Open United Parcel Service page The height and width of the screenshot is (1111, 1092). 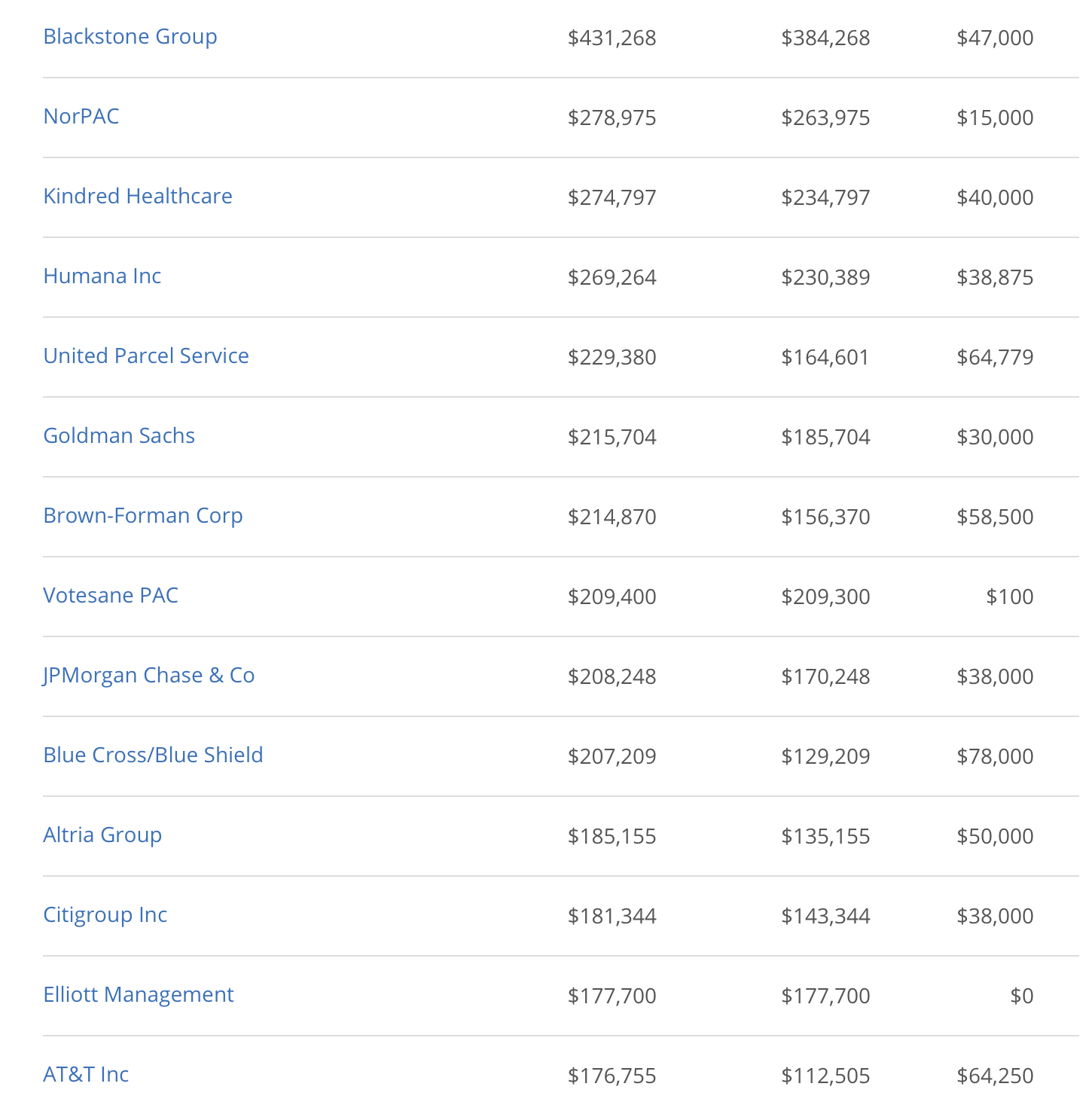[146, 356]
